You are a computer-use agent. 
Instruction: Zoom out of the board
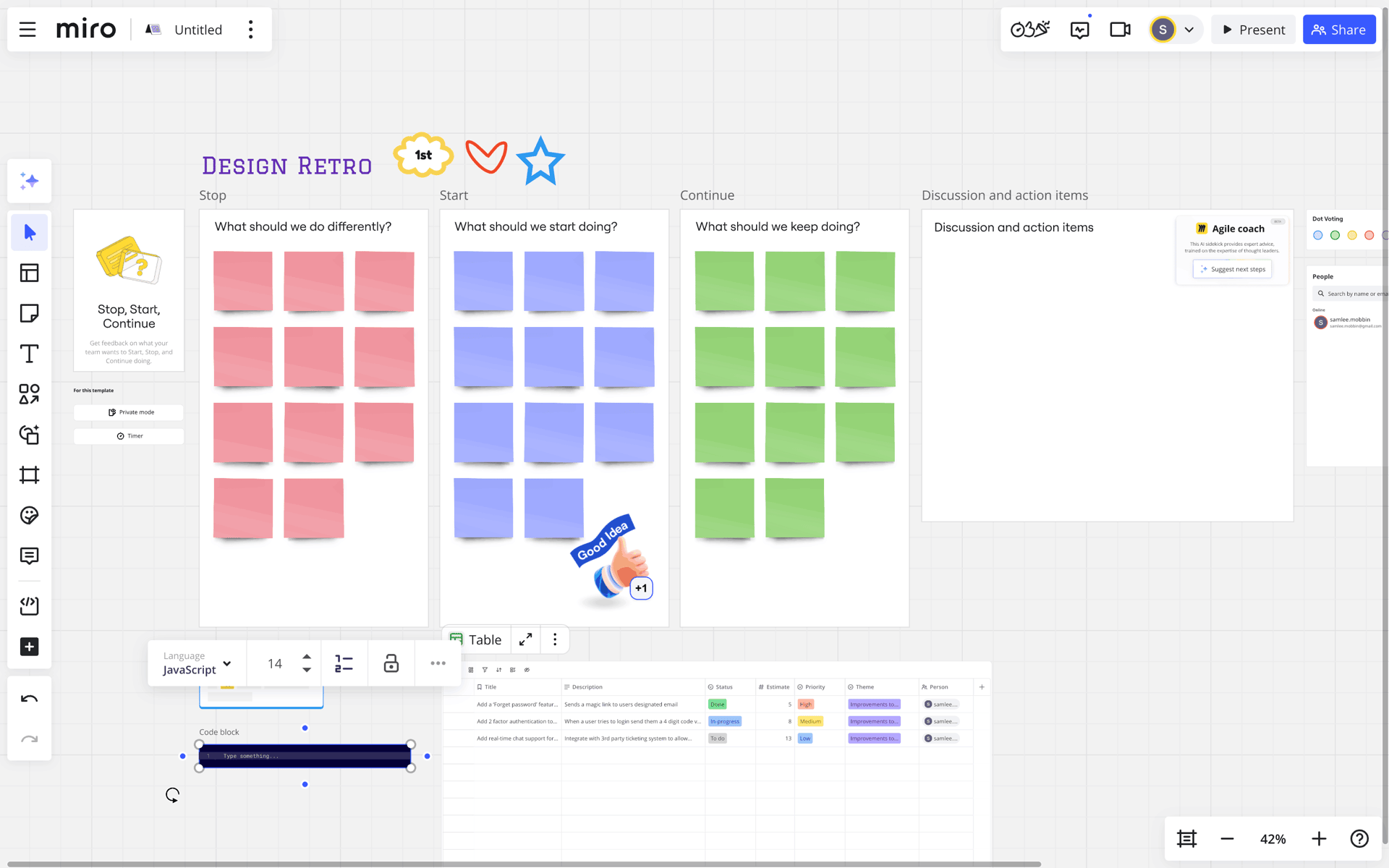point(1227,838)
